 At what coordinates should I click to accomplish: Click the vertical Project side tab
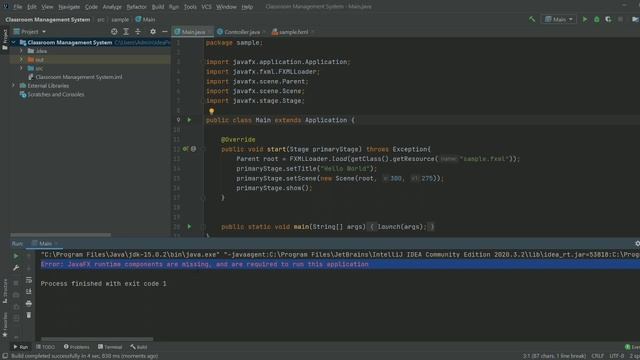point(5,40)
